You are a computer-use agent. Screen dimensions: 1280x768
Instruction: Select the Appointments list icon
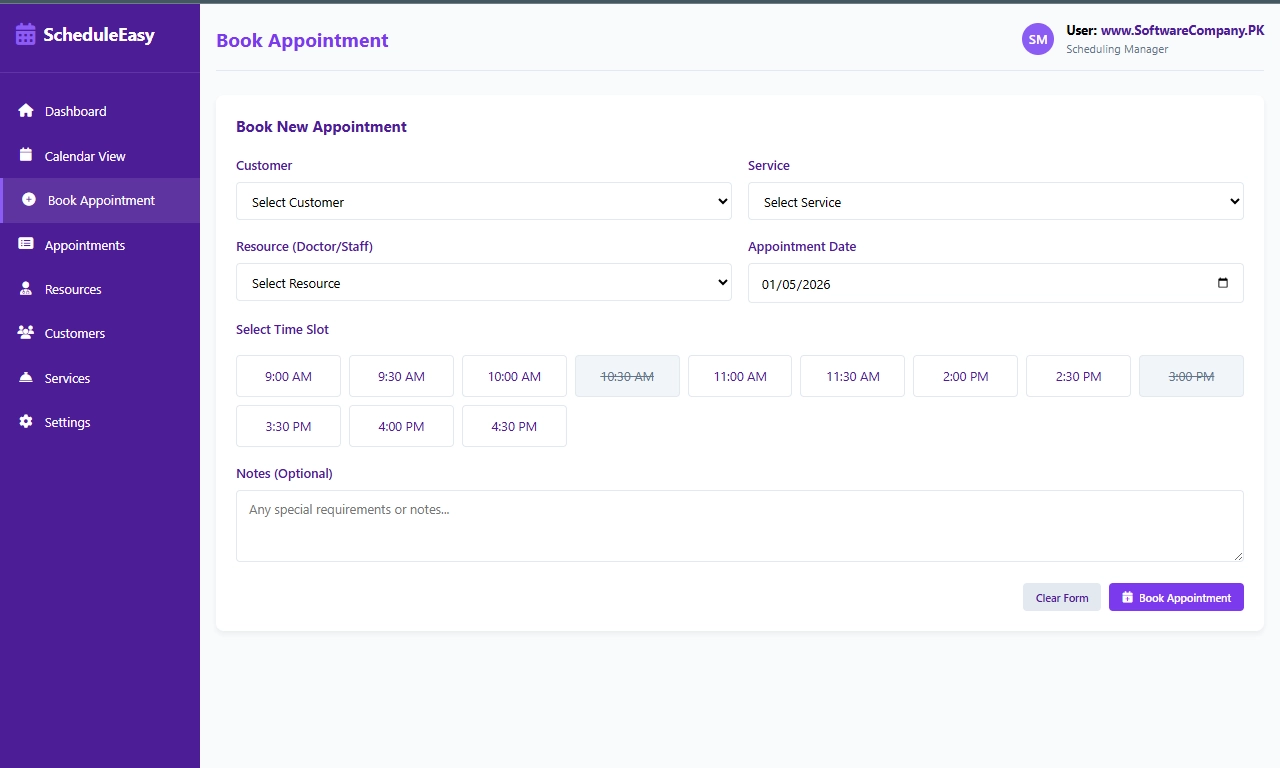point(26,244)
